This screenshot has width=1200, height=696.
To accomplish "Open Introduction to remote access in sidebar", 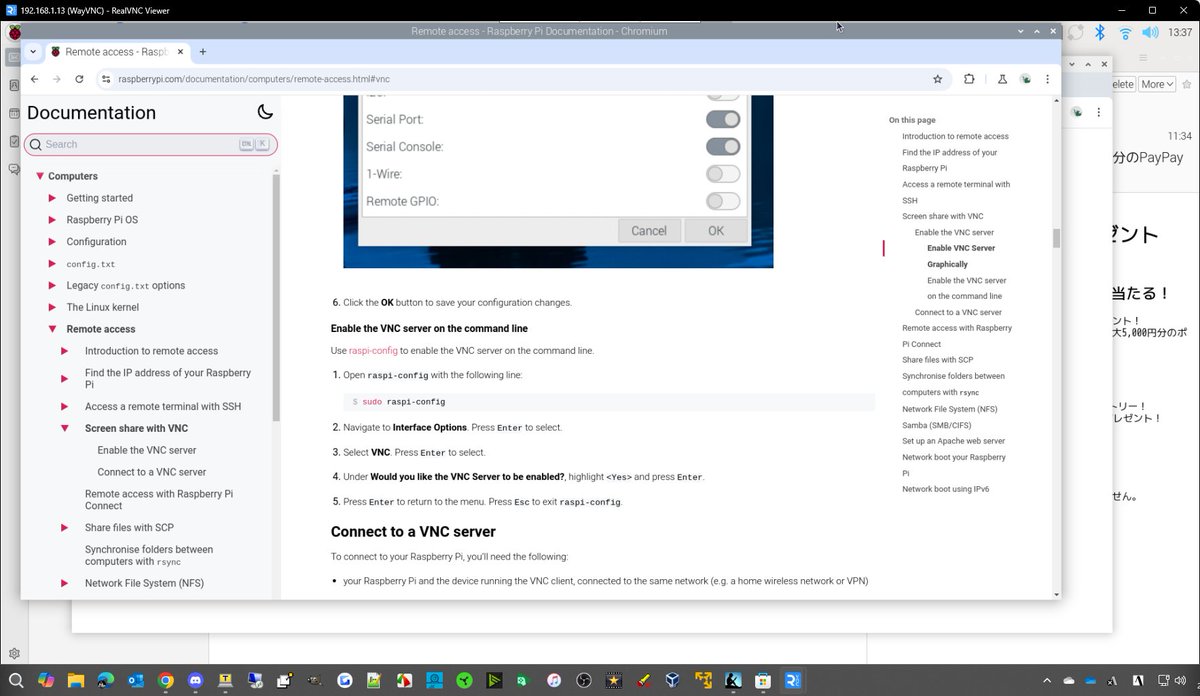I will tap(151, 351).
